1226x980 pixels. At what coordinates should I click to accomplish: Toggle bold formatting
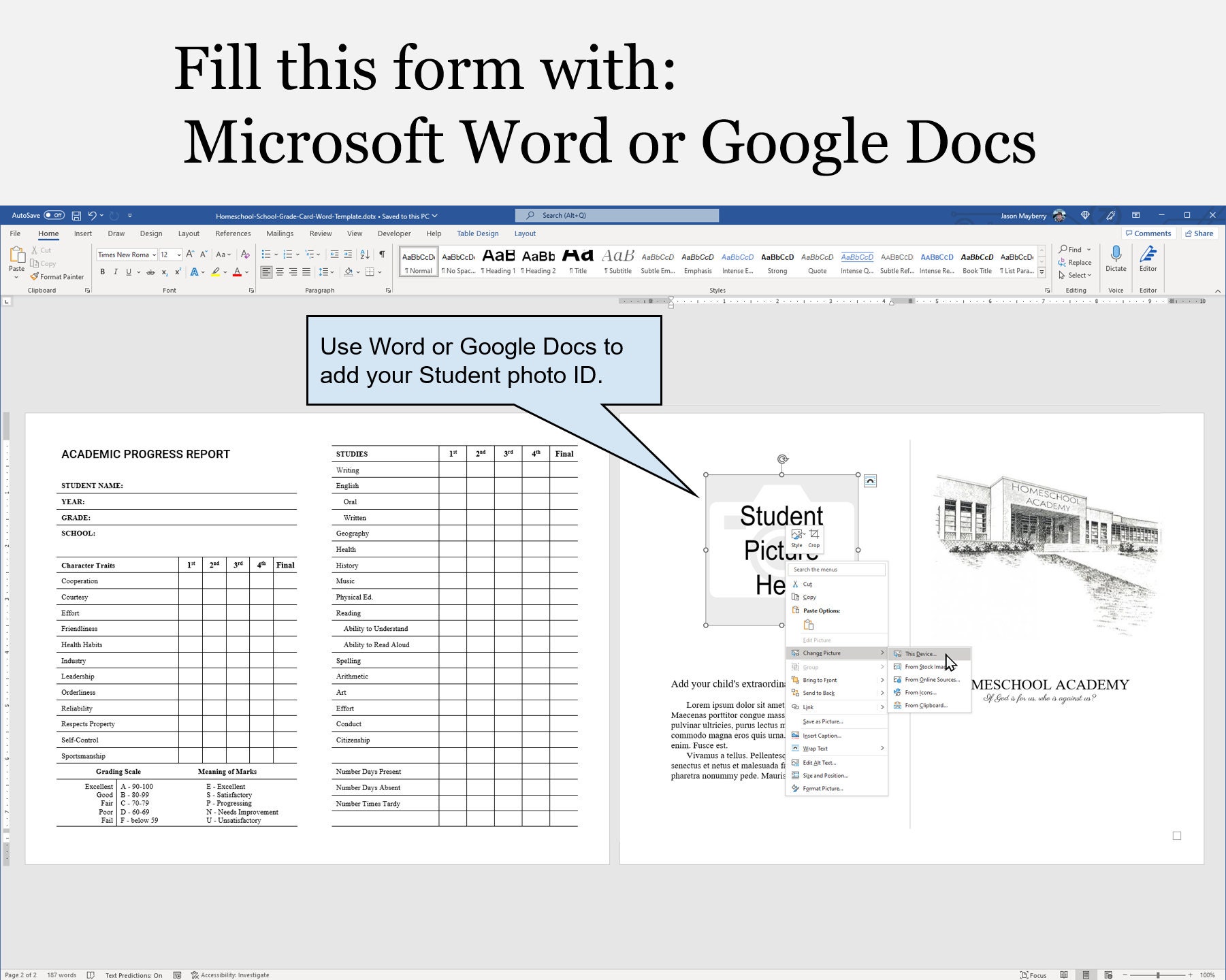tap(103, 272)
